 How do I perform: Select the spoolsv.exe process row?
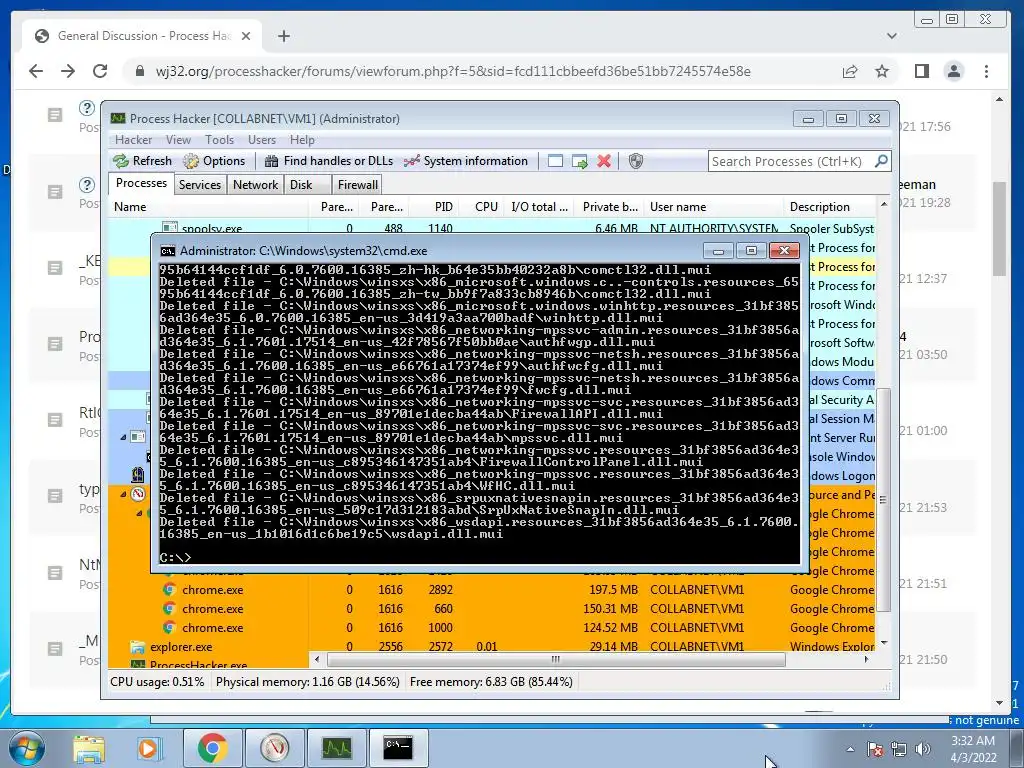(x=491, y=228)
